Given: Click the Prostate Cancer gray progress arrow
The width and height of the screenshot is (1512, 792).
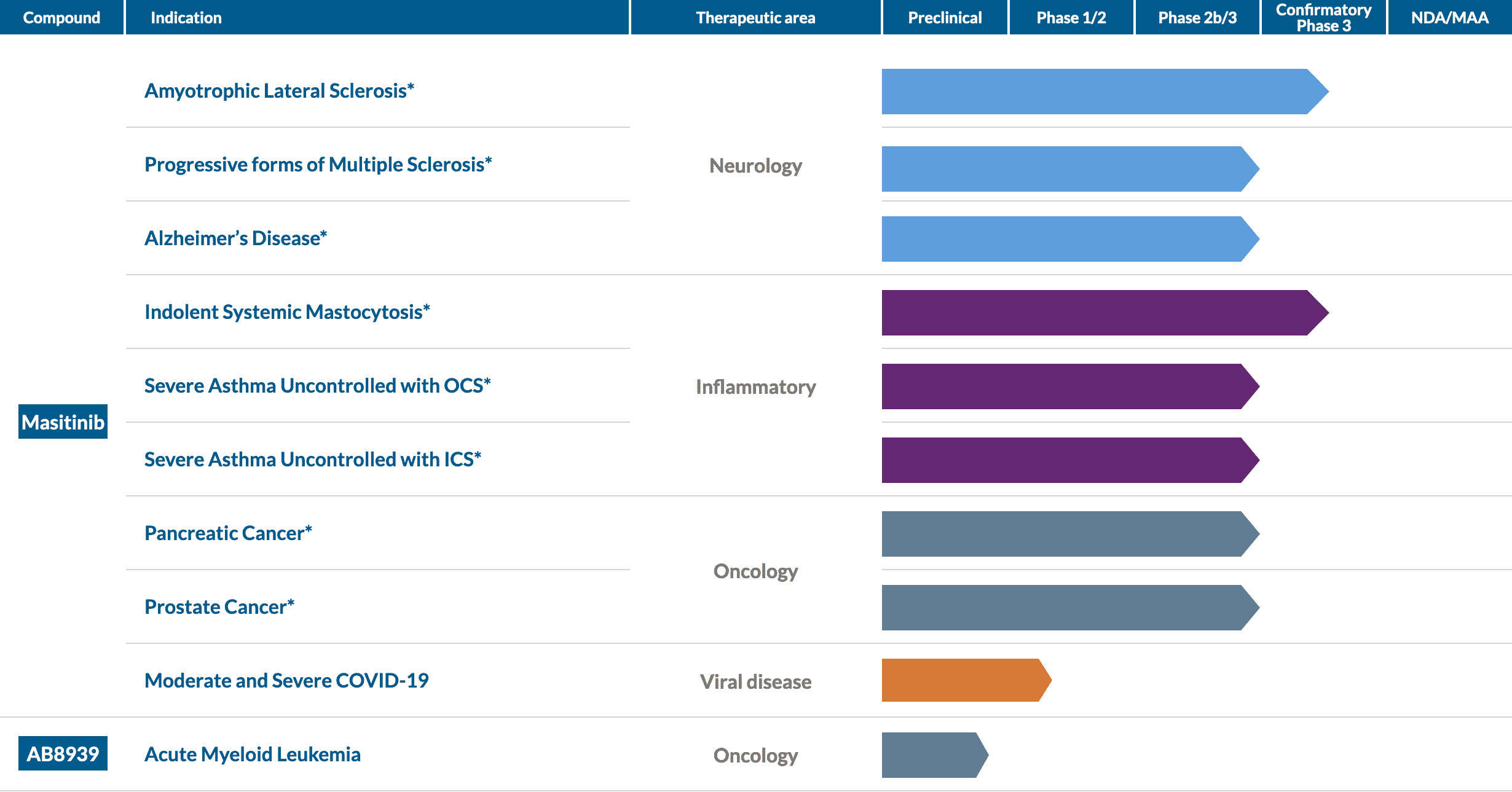Looking at the screenshot, I should 1071,608.
